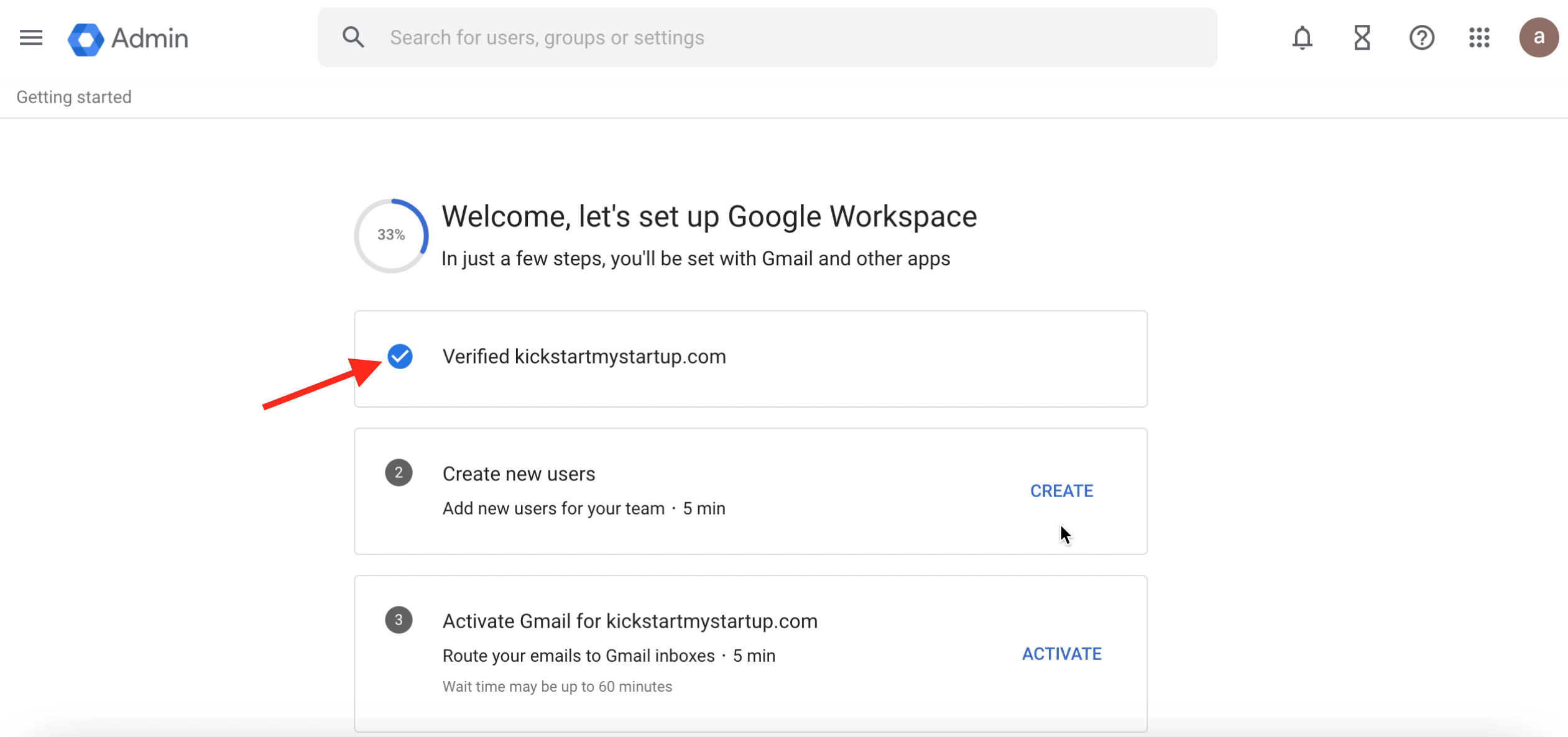Click the 33% setup progress circle

pyautogui.click(x=391, y=235)
